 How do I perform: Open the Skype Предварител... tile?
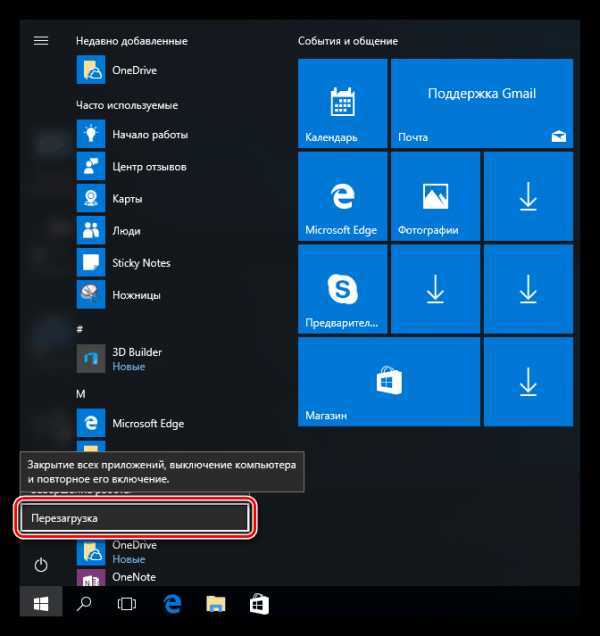click(x=342, y=289)
